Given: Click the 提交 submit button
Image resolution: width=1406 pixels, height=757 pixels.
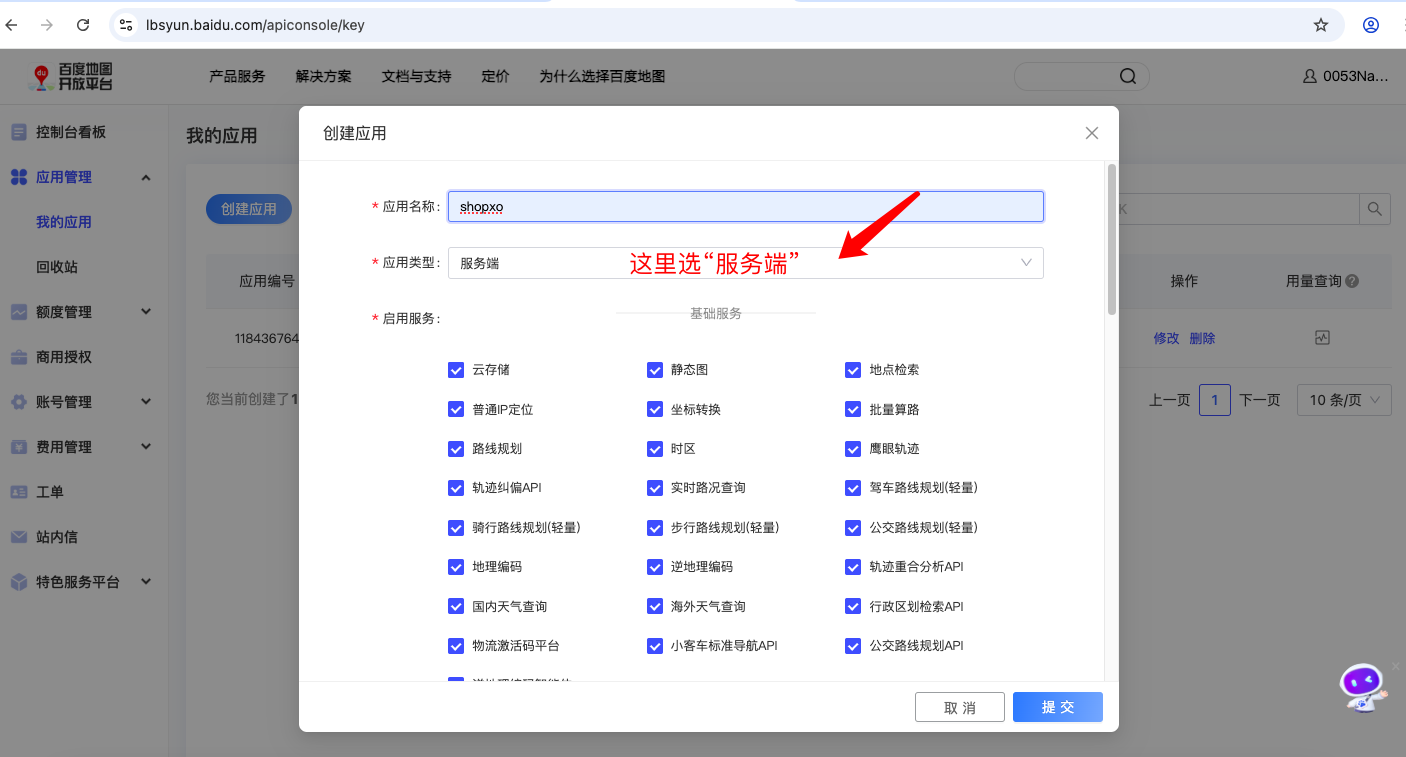Looking at the screenshot, I should (x=1058, y=707).
